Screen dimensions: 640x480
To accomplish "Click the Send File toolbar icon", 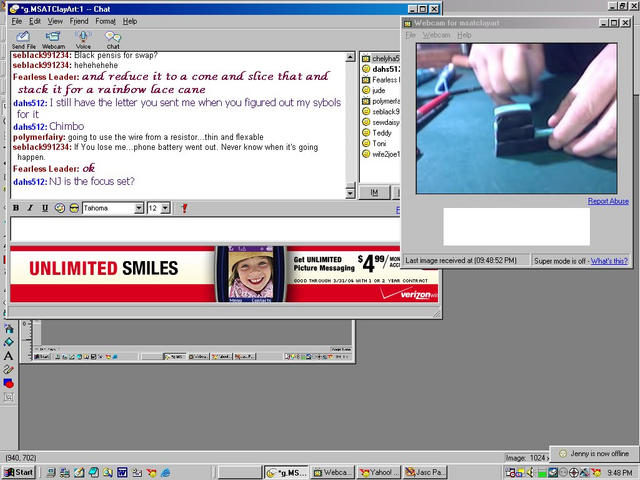I will (x=23, y=40).
